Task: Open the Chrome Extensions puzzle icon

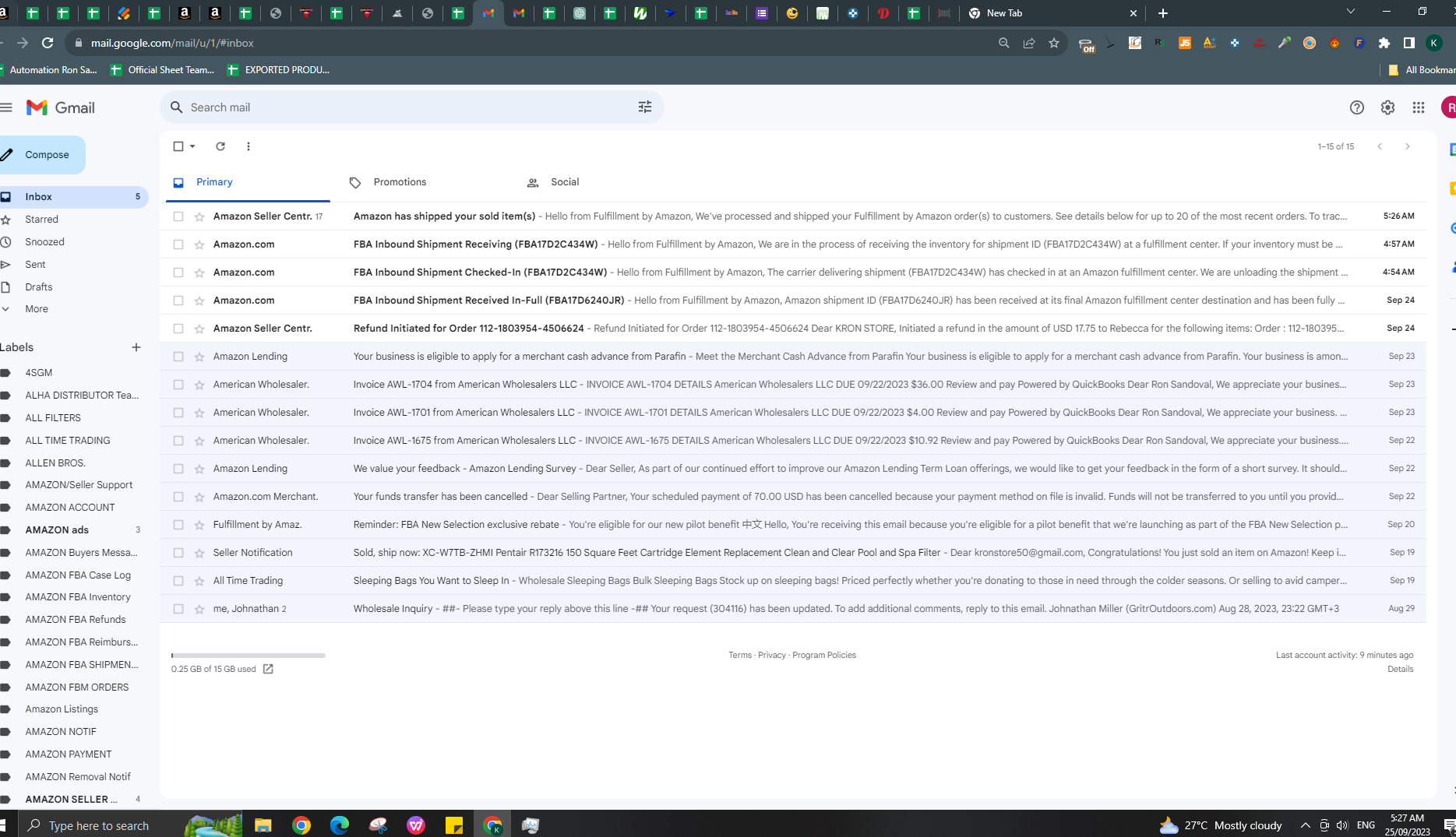Action: point(1384,43)
